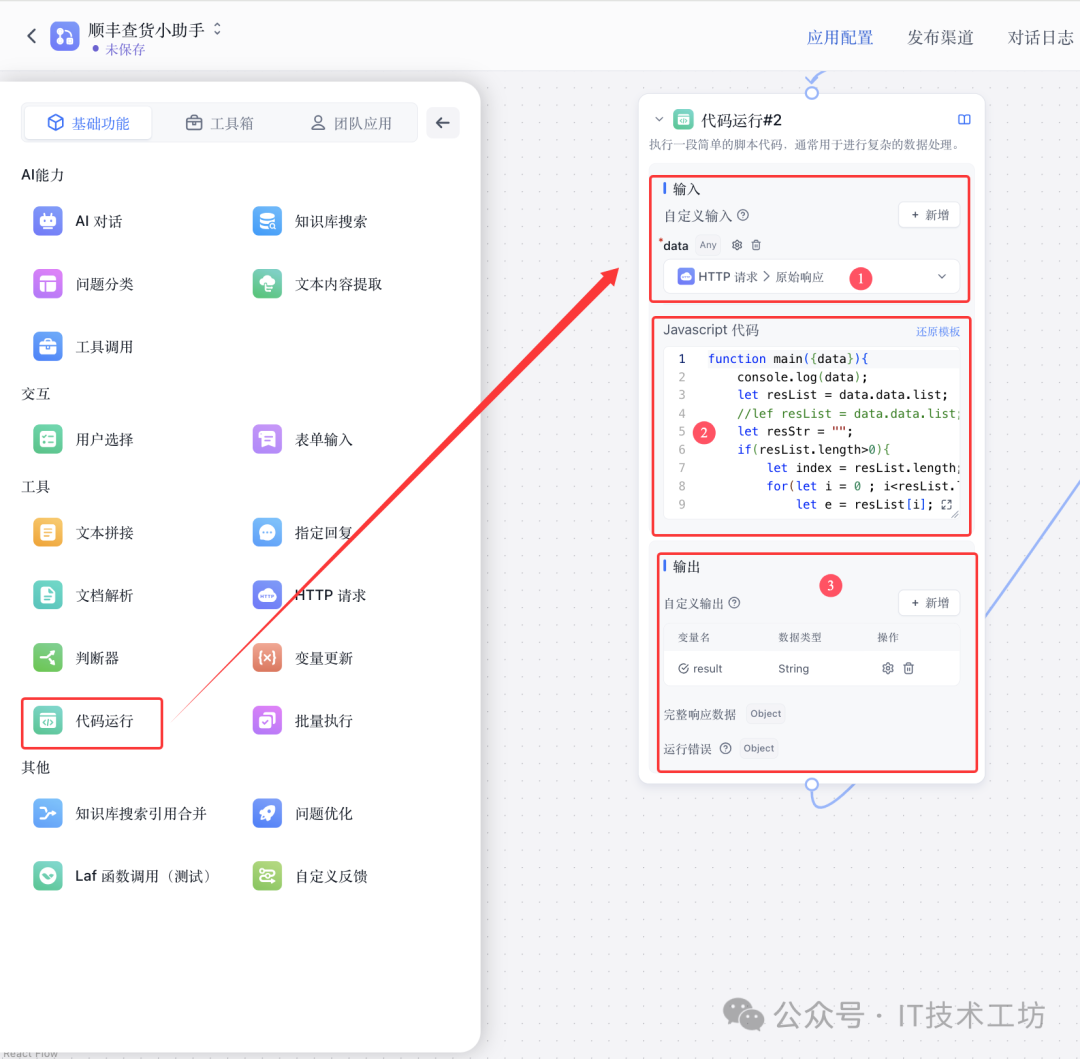Click 还原模板 to reset the code
Viewport: 1080px width, 1059px height.
tap(937, 330)
